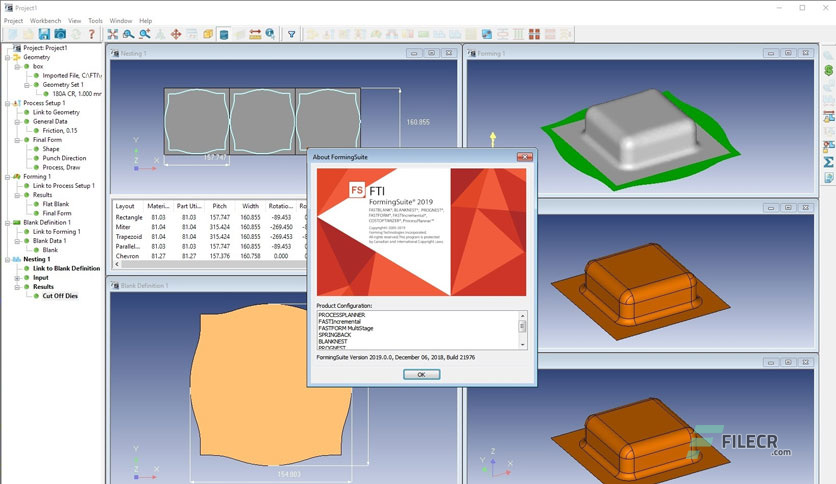Screen dimensions: 836x484
Task: Open the Project menu
Action: [x=13, y=21]
